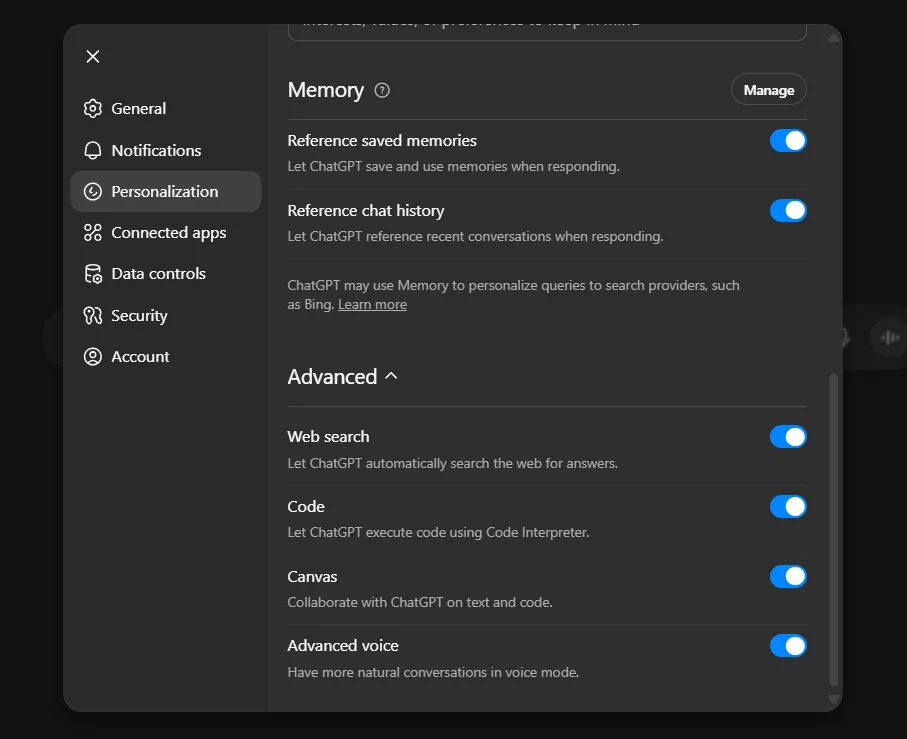This screenshot has width=907, height=739.
Task: Collapse the Advanced section
Action: coord(389,377)
